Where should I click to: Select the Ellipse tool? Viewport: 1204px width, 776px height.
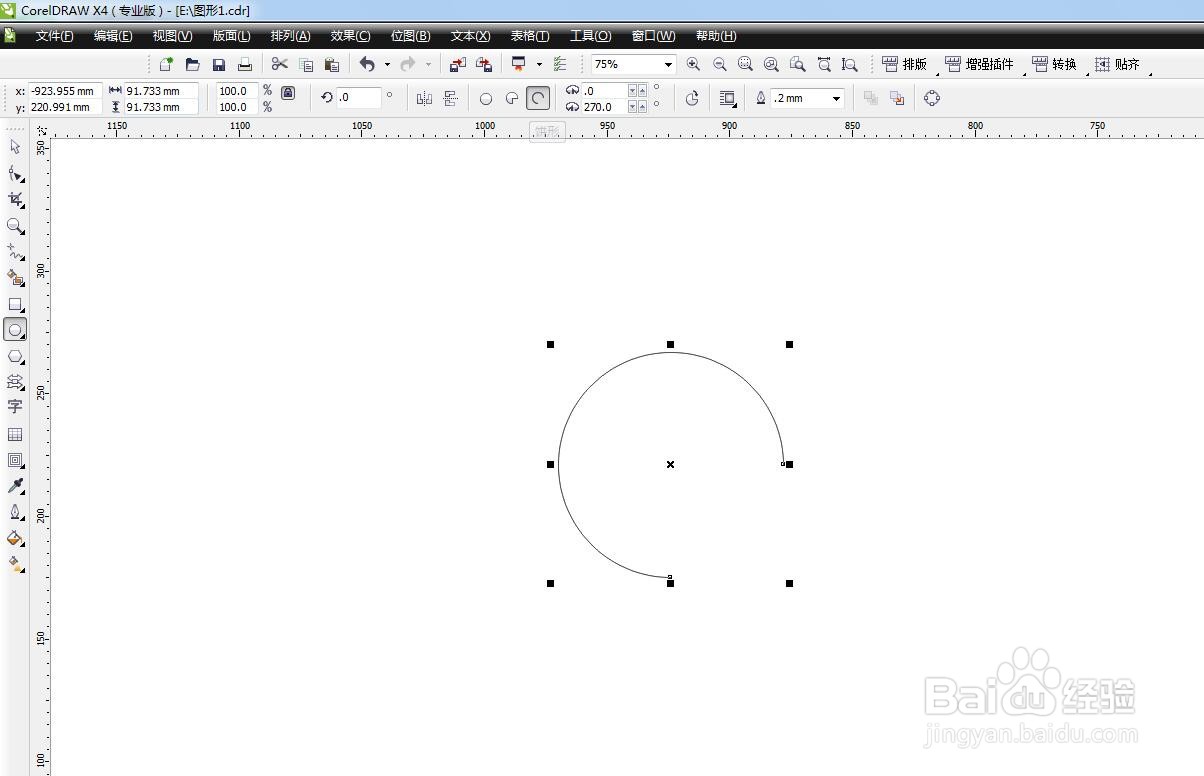coord(15,330)
